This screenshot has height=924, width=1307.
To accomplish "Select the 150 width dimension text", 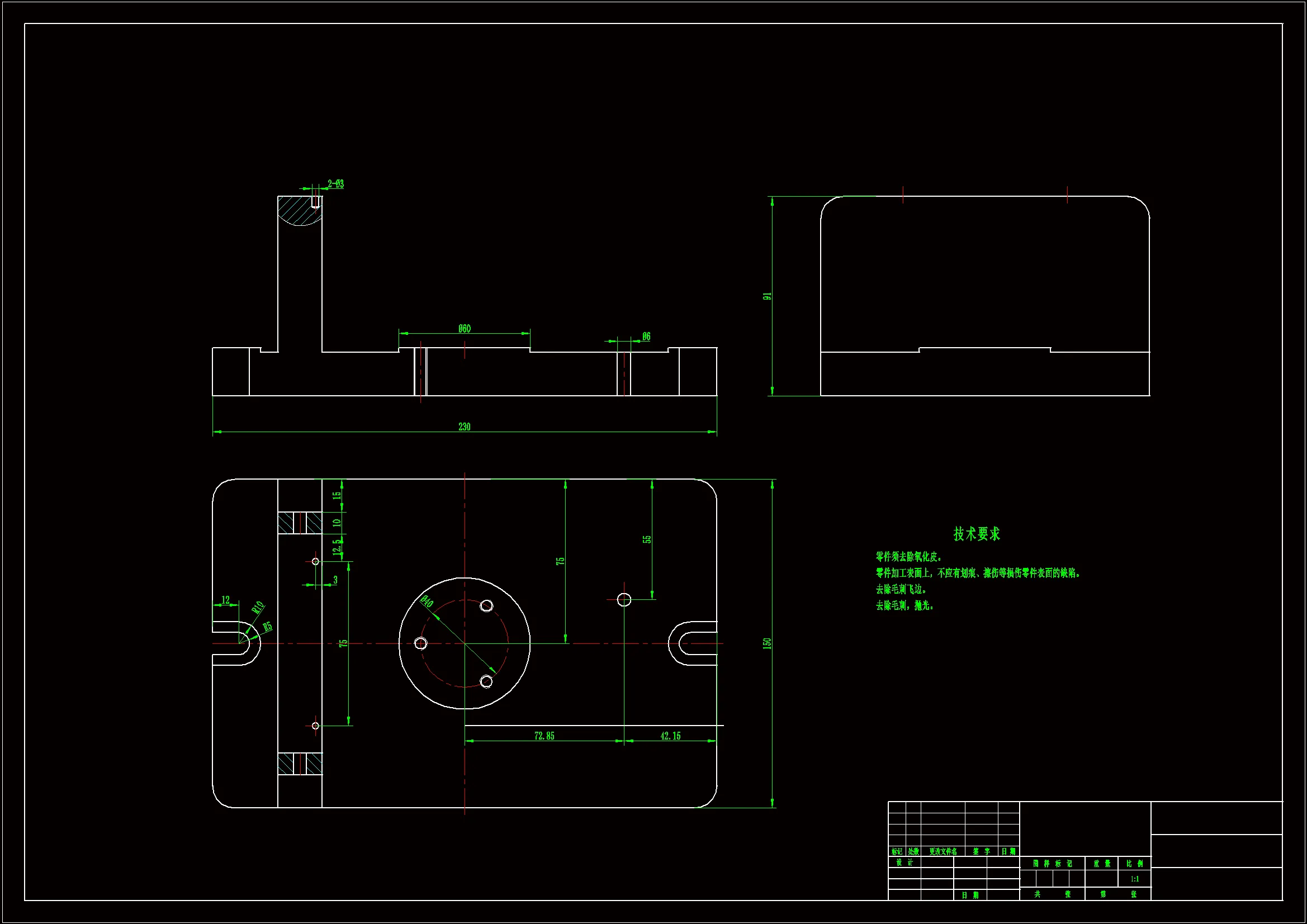I will pos(767,643).
